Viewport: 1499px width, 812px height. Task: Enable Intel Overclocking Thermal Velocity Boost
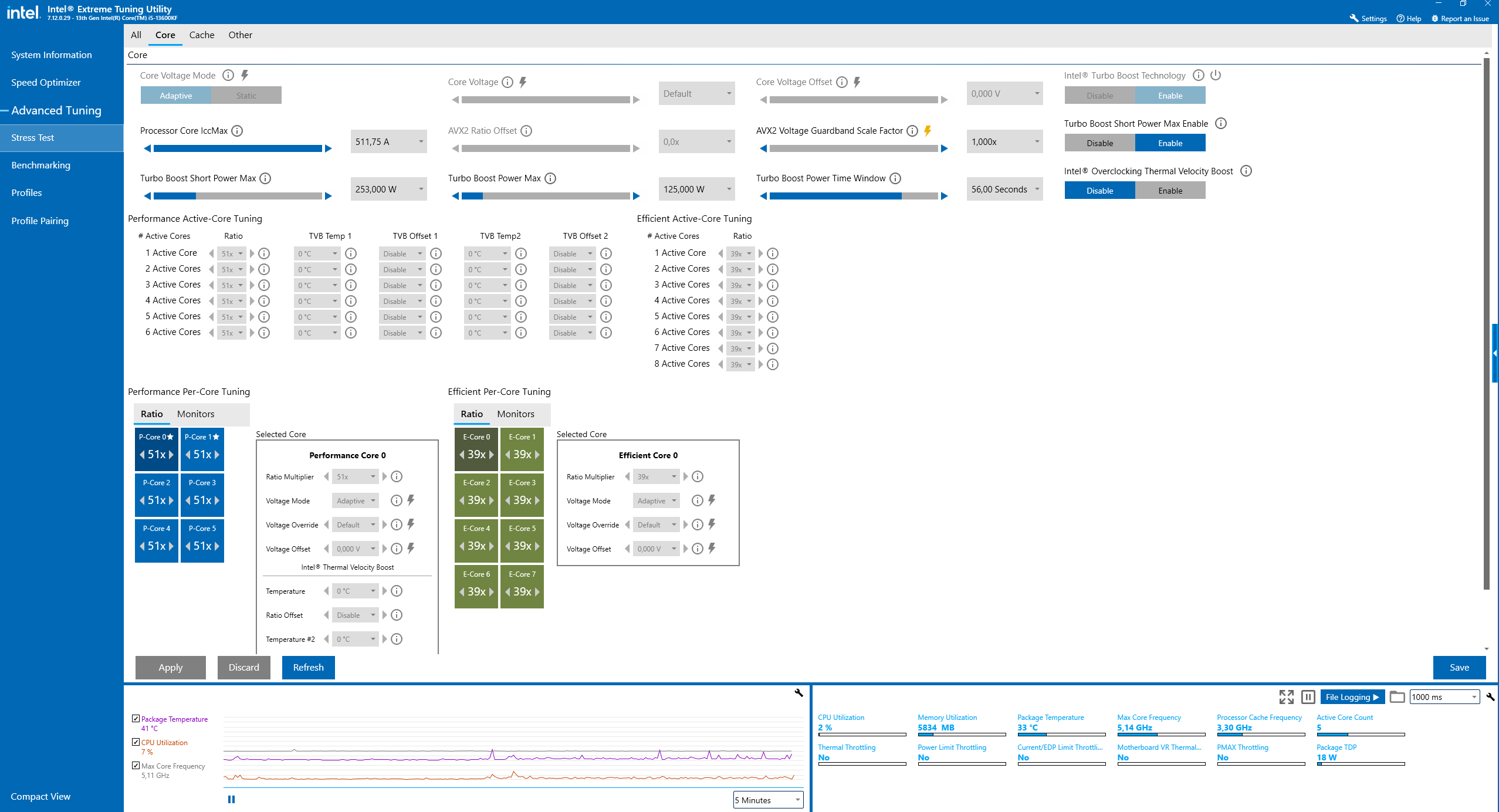1170,191
